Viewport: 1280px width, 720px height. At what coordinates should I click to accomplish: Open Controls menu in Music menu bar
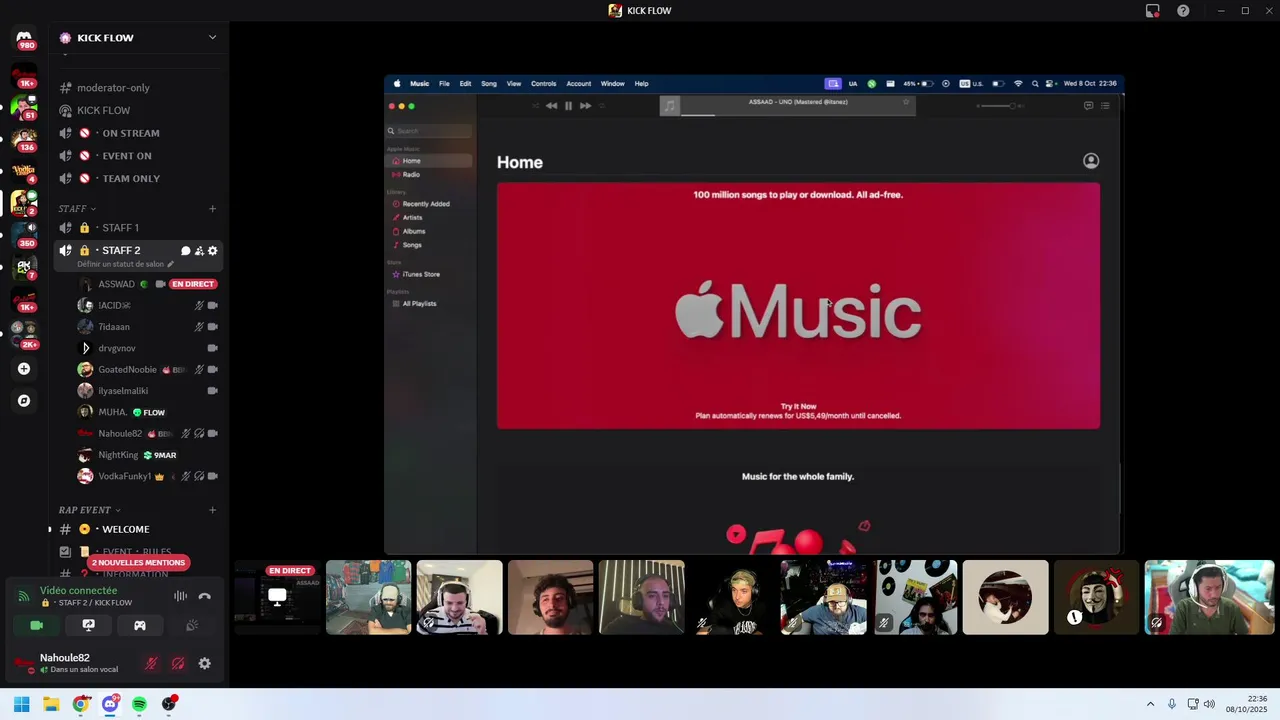pos(543,84)
